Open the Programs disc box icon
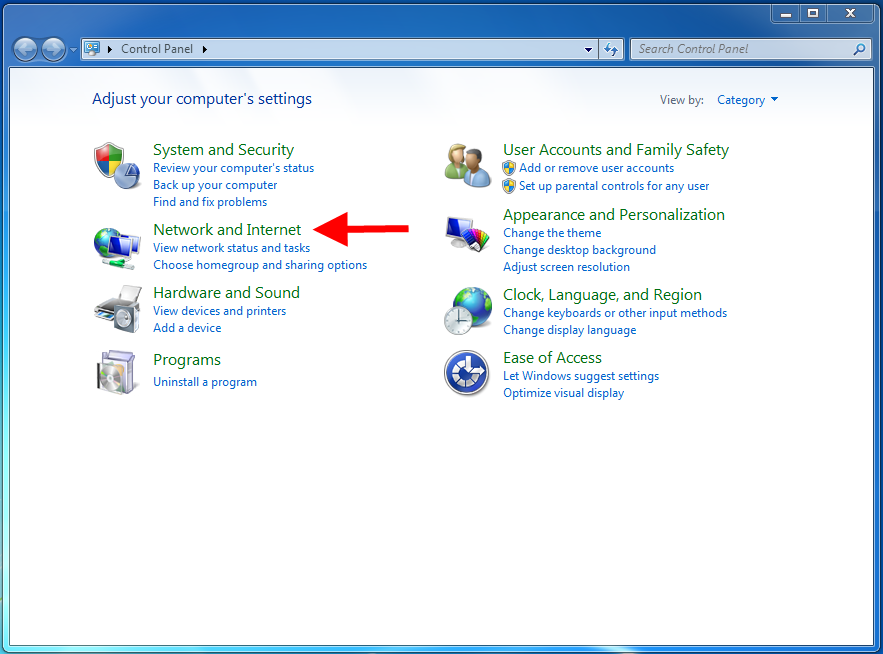Screen dimensions: 883x654 [116, 372]
